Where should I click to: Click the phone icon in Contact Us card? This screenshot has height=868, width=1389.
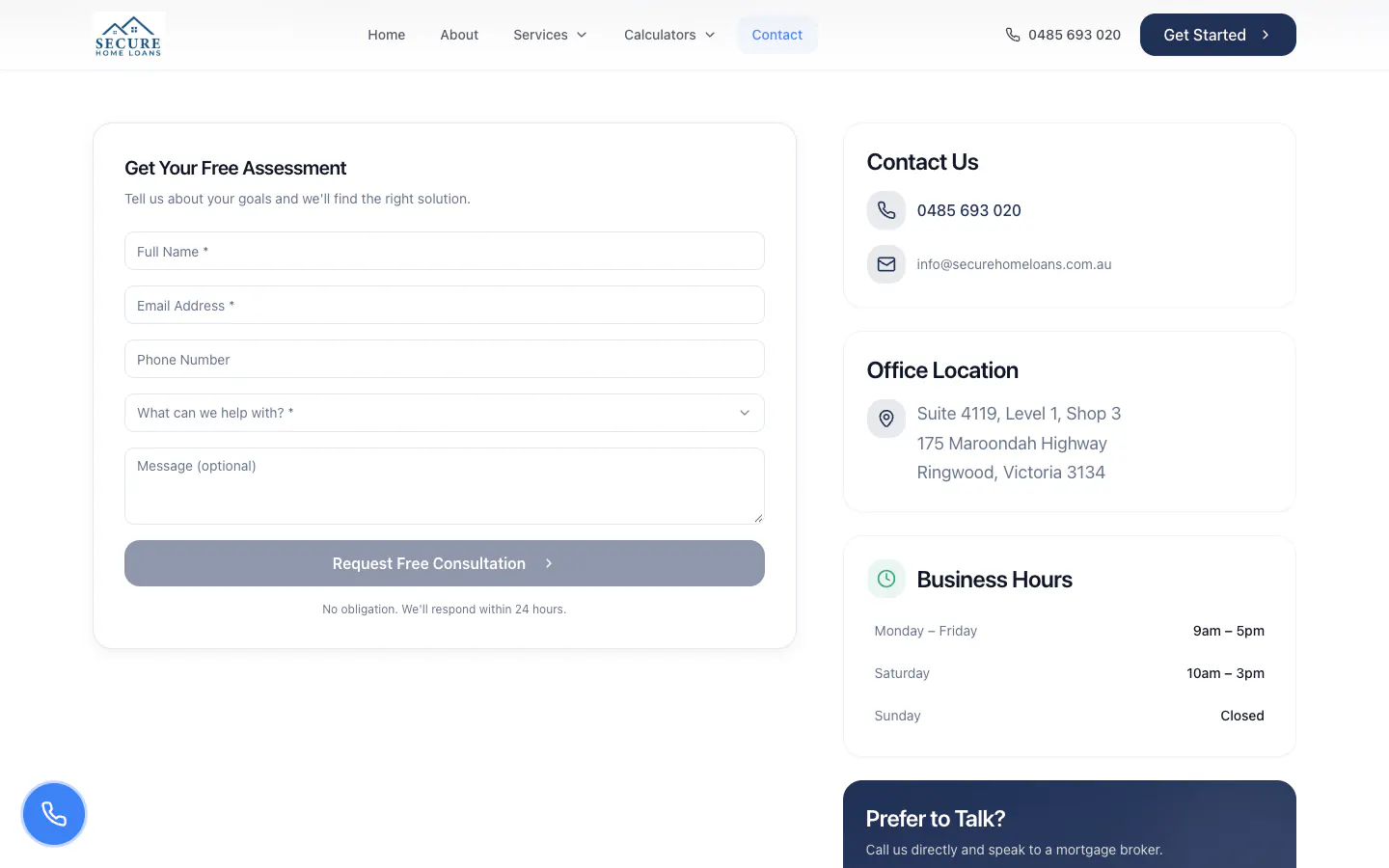pos(886,210)
